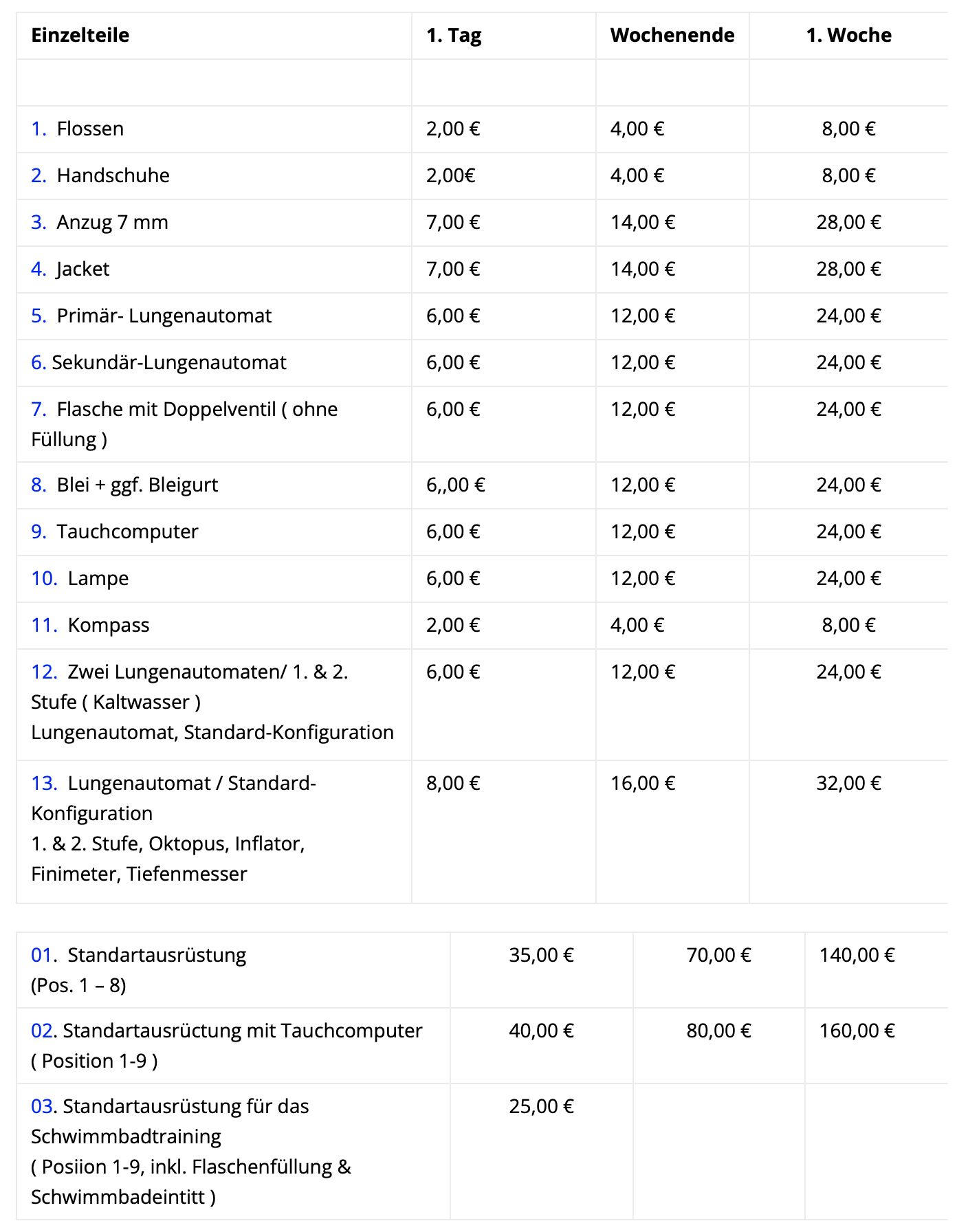968x1232 pixels.
Task: Click the 32,00 € weekly price cell
Action: tap(848, 784)
